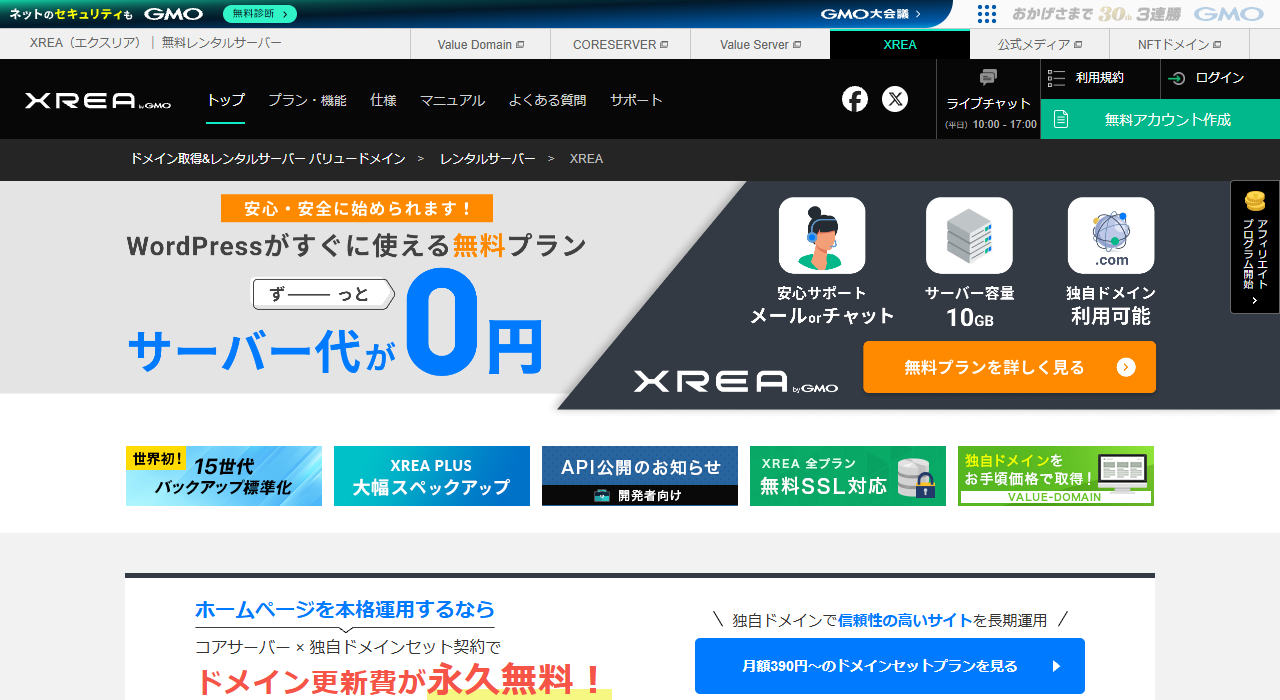The width and height of the screenshot is (1280, 700).
Task: Open the レンタルサーバー breadcrumb link
Action: point(487,158)
